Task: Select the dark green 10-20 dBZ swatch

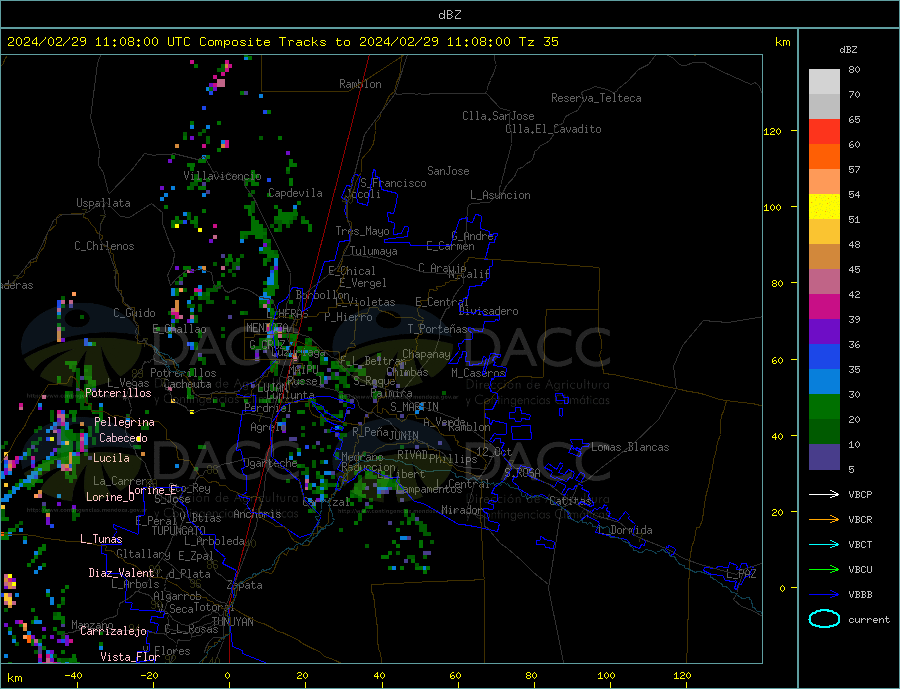Action: [x=824, y=432]
